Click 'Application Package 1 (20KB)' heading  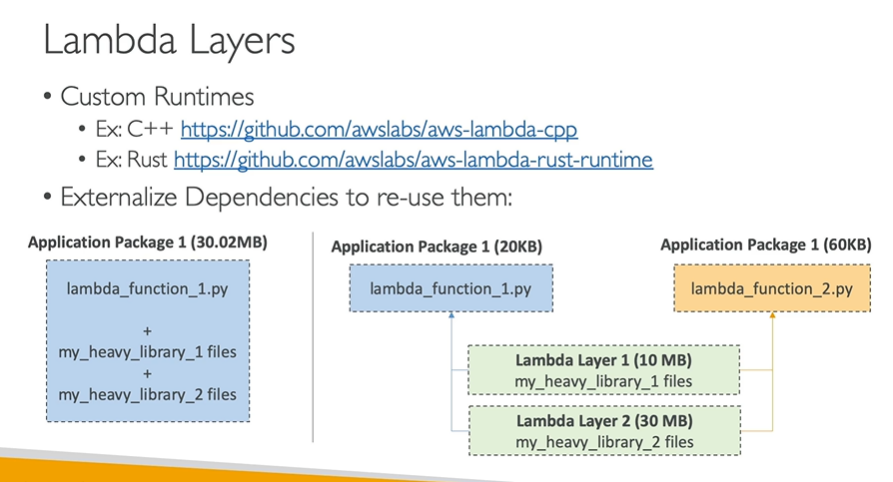437,247
